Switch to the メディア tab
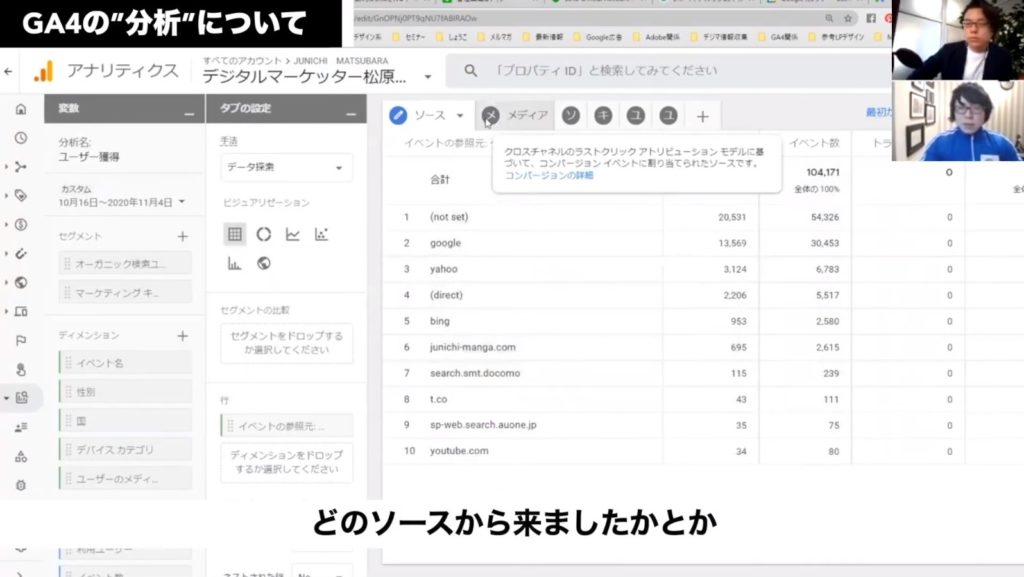The width and height of the screenshot is (1024, 577). point(516,116)
